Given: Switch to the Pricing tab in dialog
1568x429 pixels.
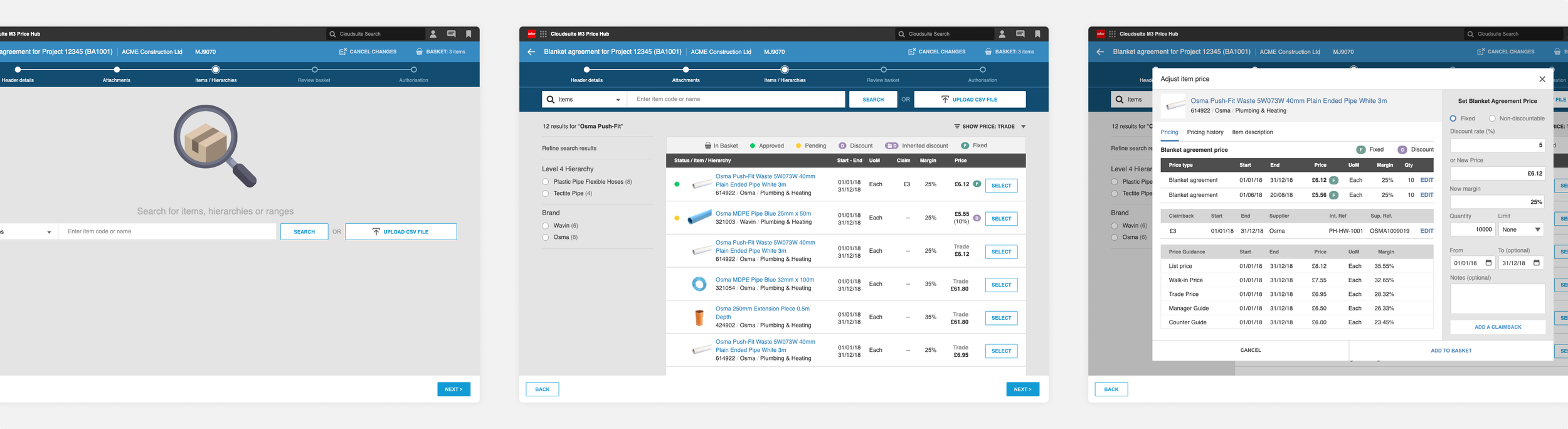Looking at the screenshot, I should (x=1169, y=132).
